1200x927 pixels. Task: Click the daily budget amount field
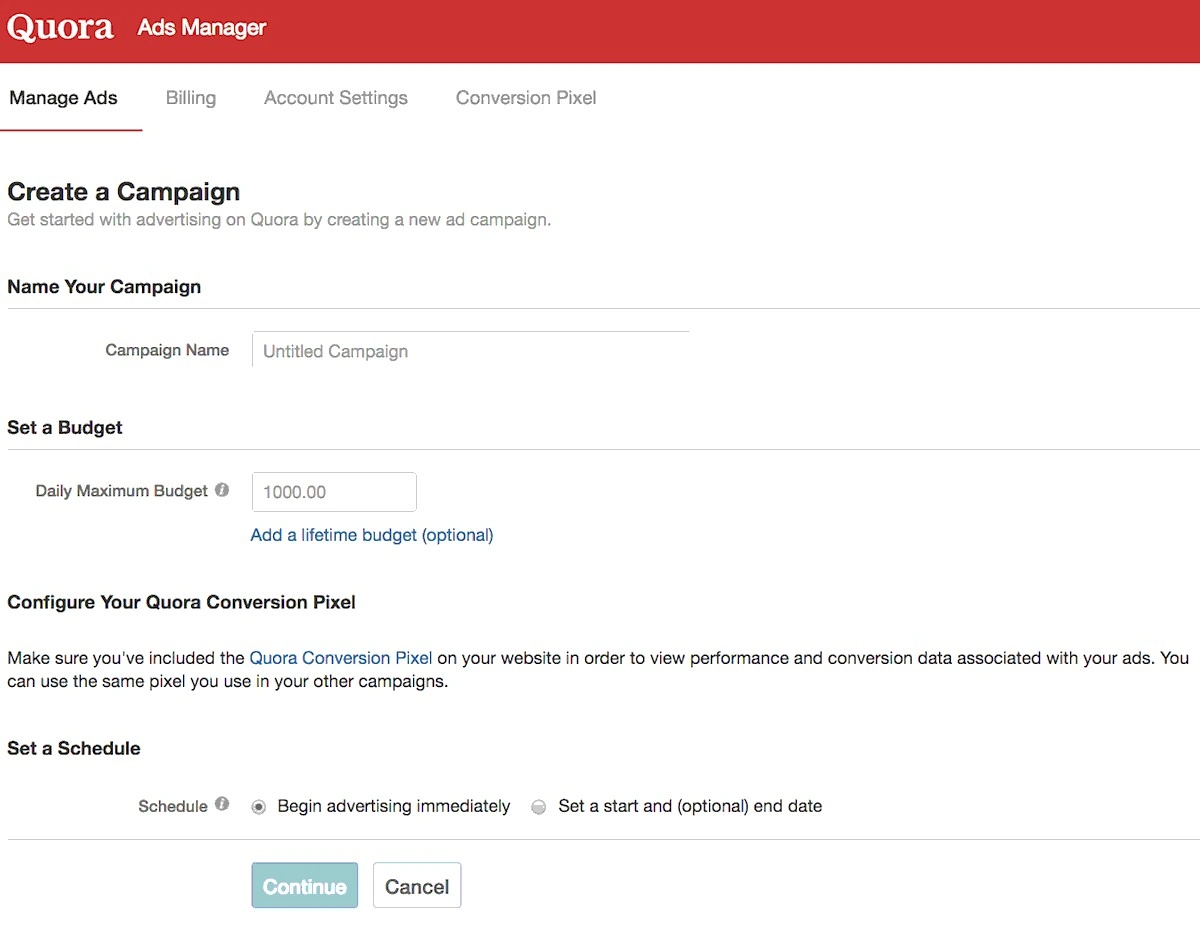pyautogui.click(x=333, y=491)
